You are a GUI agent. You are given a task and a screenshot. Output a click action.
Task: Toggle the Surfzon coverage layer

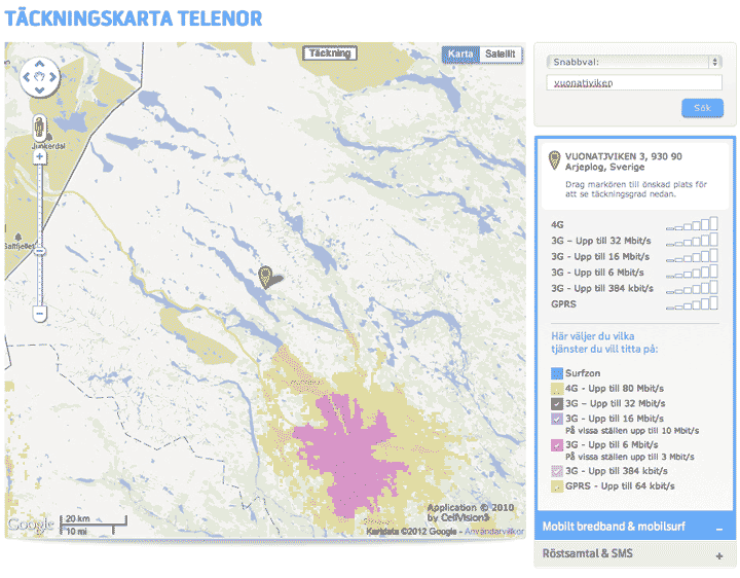557,373
